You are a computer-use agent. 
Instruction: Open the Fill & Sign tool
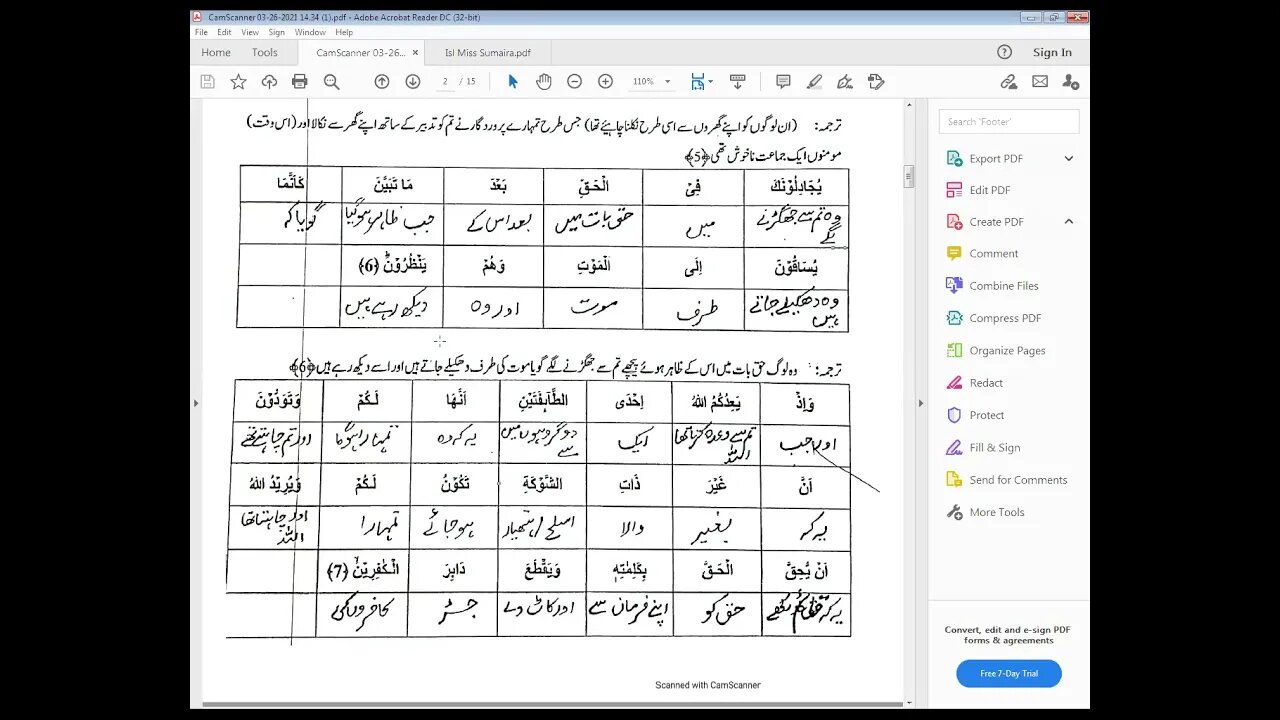click(995, 448)
